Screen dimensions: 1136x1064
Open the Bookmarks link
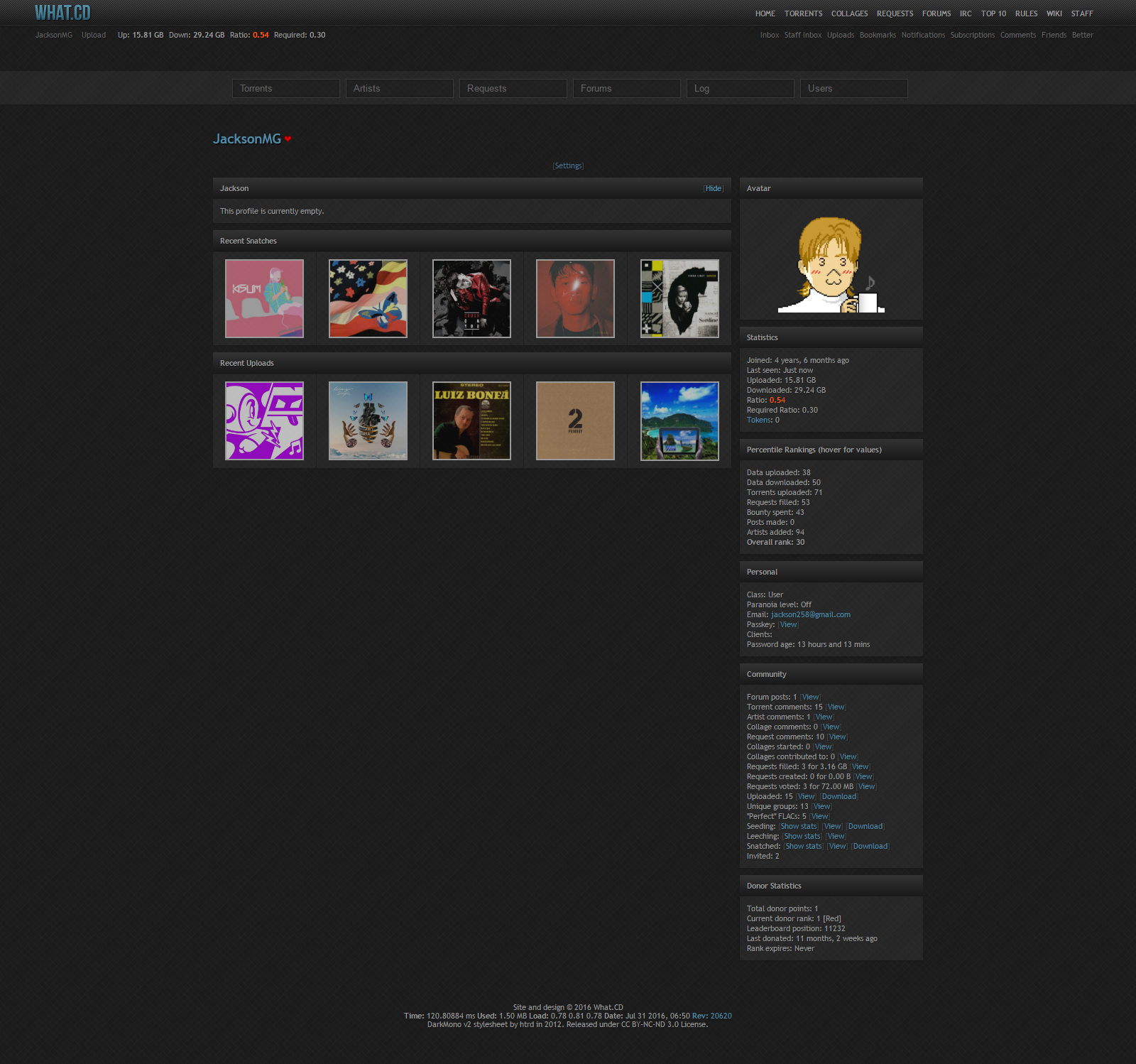878,35
